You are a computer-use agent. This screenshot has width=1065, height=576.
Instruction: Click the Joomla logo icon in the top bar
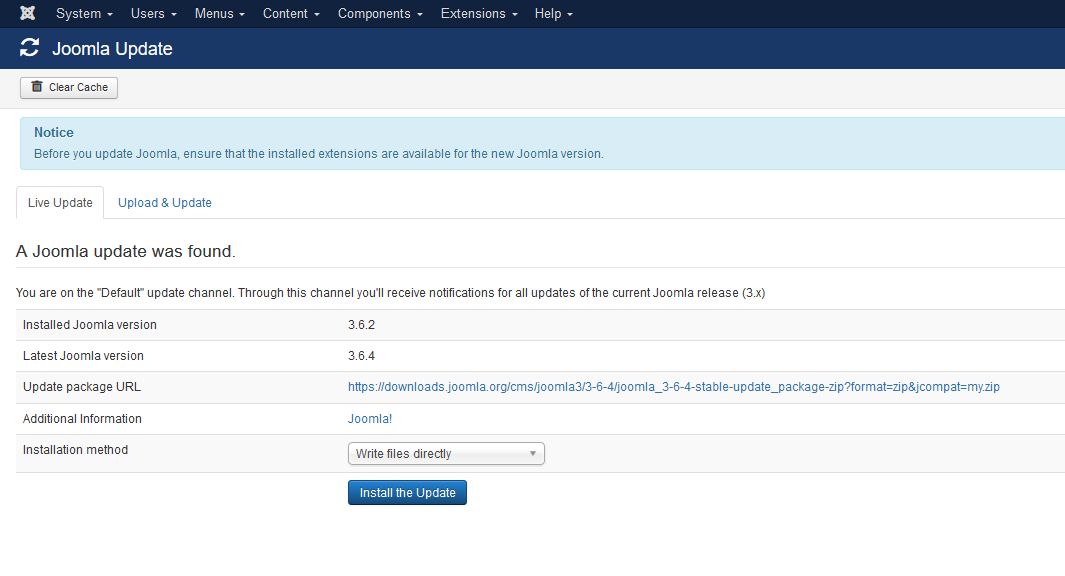(x=26, y=13)
